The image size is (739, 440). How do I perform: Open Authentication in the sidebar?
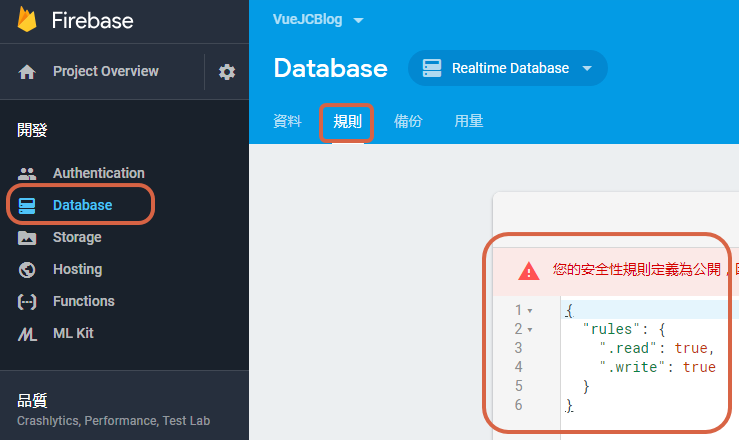click(x=99, y=173)
